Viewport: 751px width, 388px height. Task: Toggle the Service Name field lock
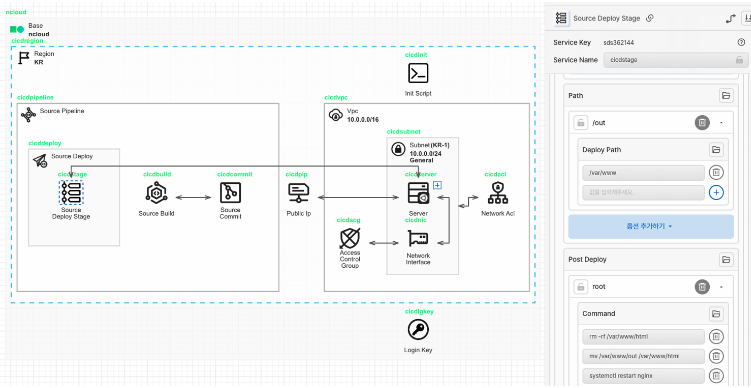click(x=740, y=60)
